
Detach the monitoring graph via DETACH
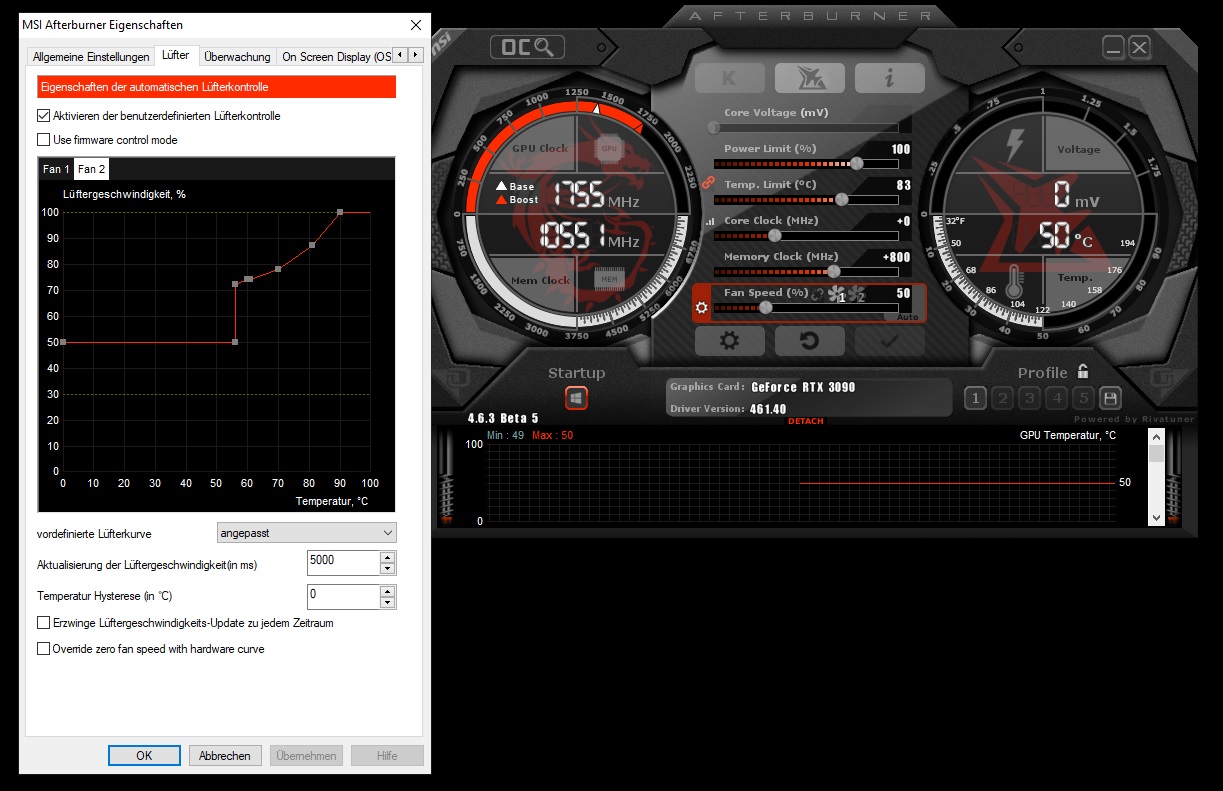pos(806,421)
